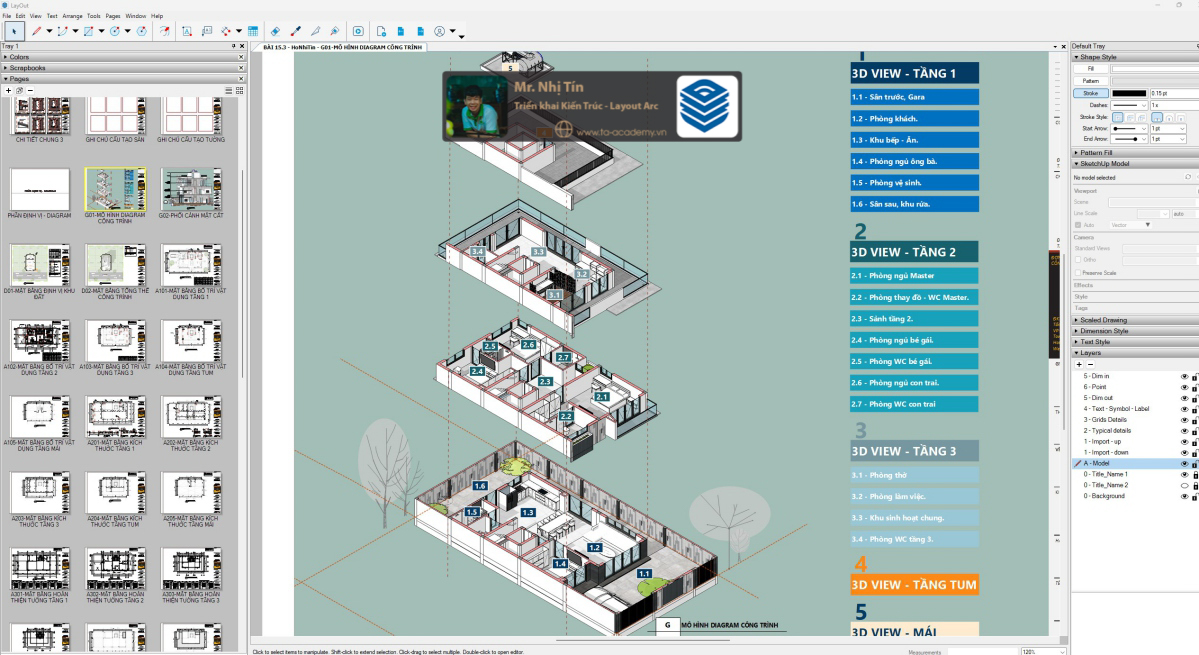Select the arrow Select tool

coord(14,31)
